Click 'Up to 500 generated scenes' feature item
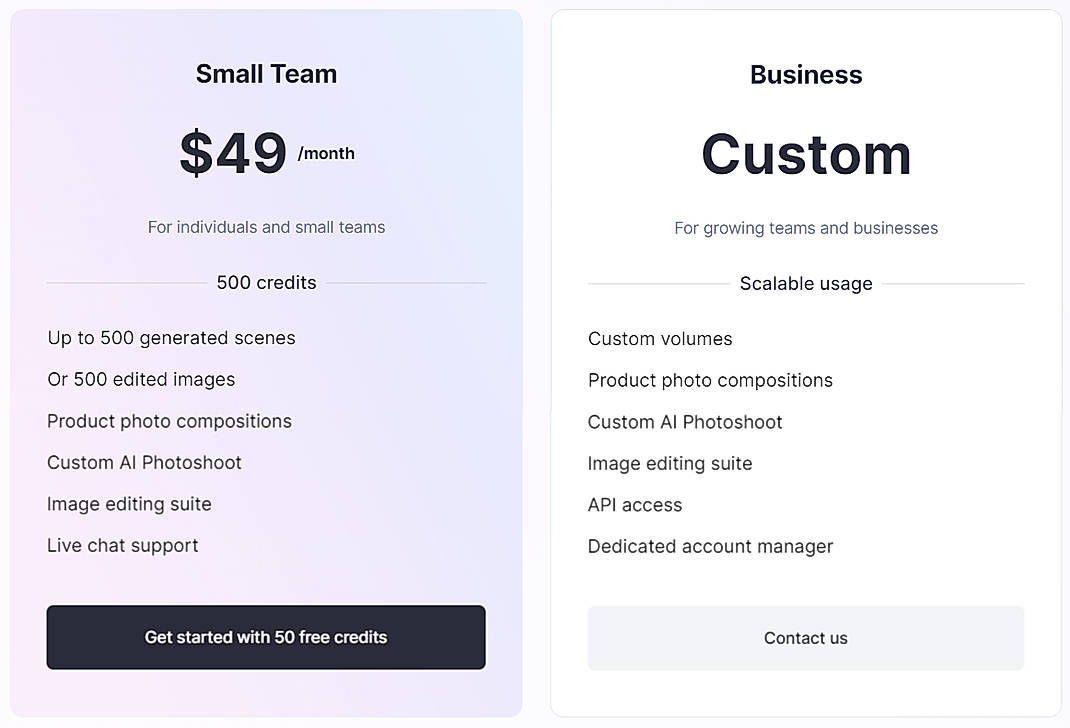Screen dimensions: 1070x728 tap(171, 338)
